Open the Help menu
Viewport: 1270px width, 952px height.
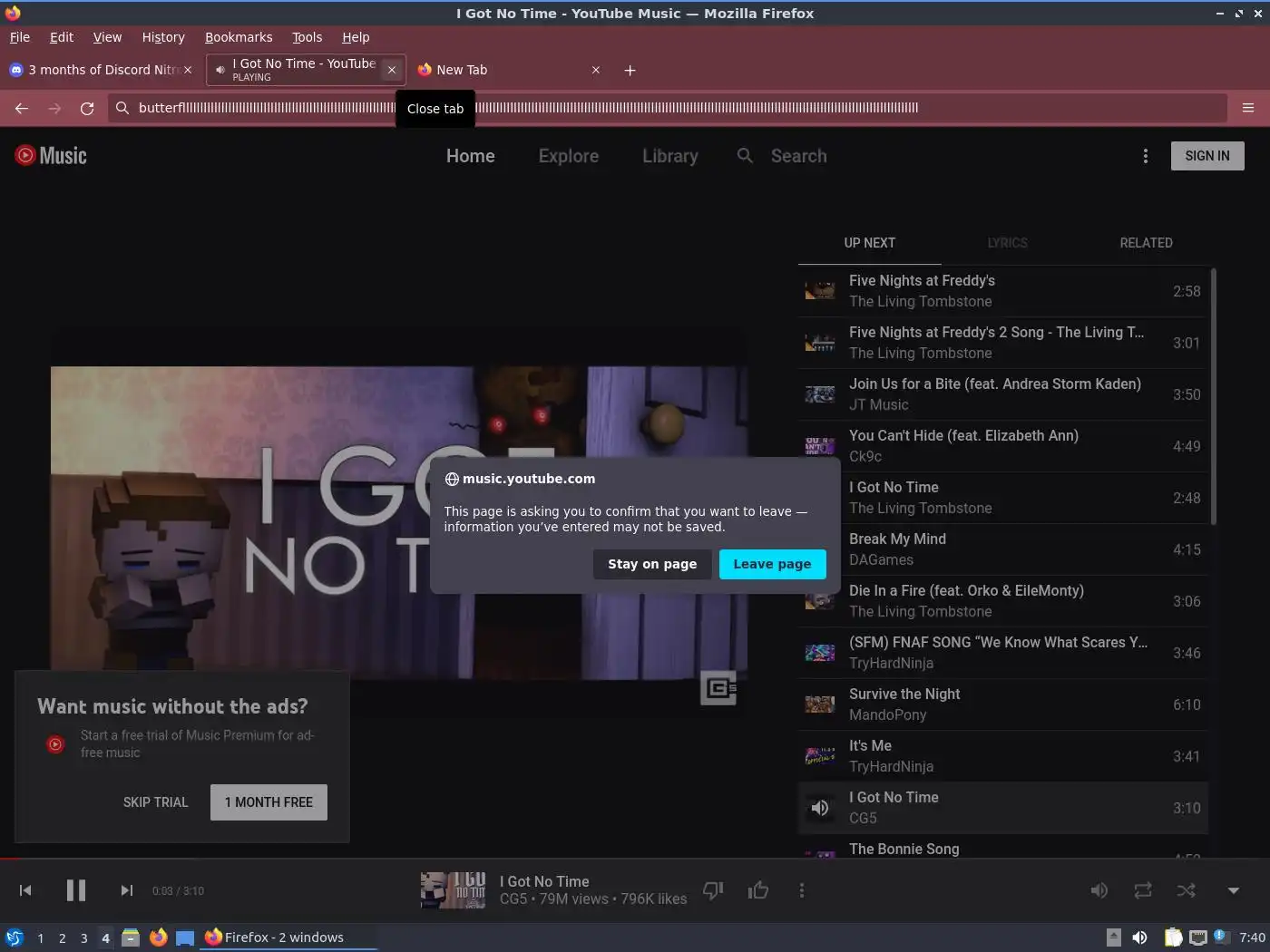click(x=356, y=37)
